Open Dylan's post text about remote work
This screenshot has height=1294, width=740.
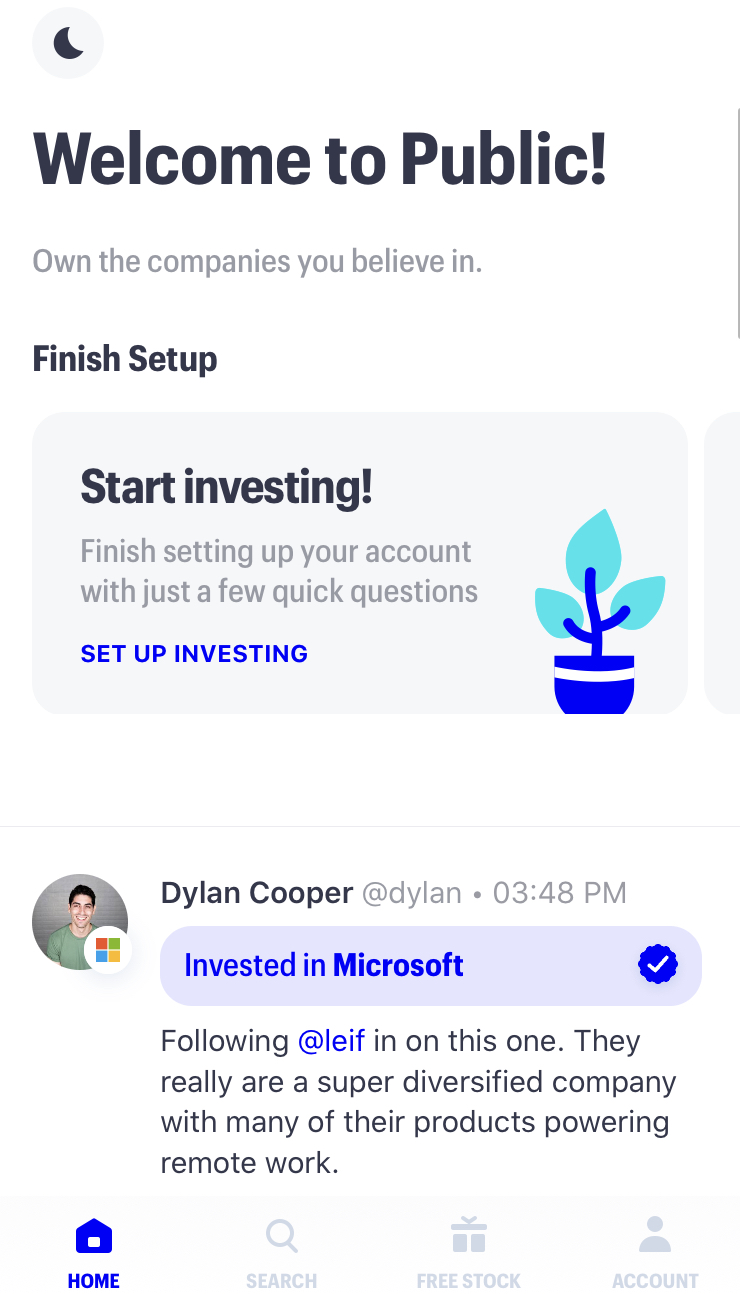click(x=418, y=1102)
